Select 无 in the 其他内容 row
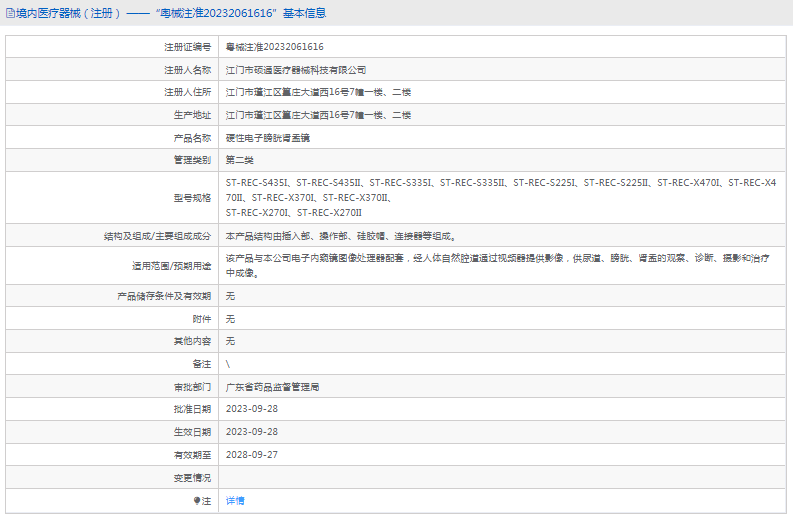 point(230,341)
